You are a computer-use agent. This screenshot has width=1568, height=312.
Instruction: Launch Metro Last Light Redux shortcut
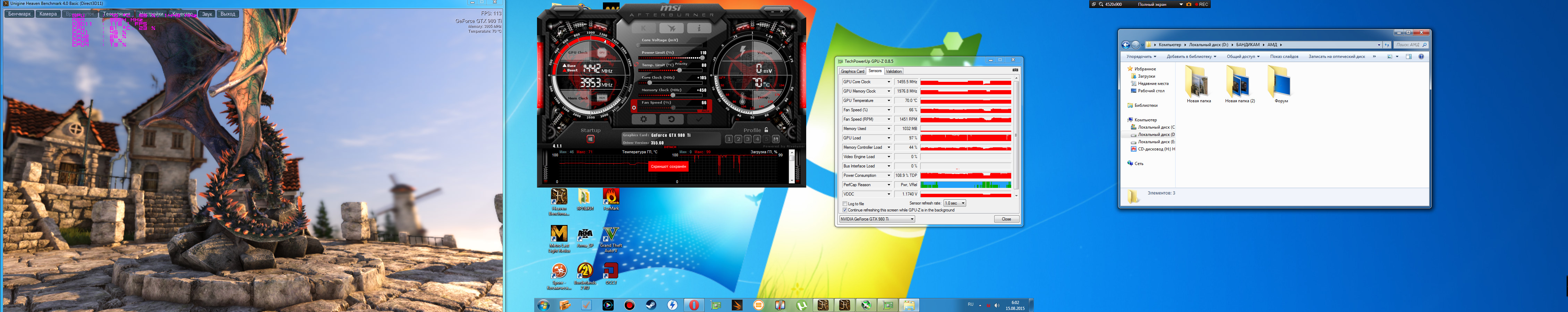coord(559,239)
